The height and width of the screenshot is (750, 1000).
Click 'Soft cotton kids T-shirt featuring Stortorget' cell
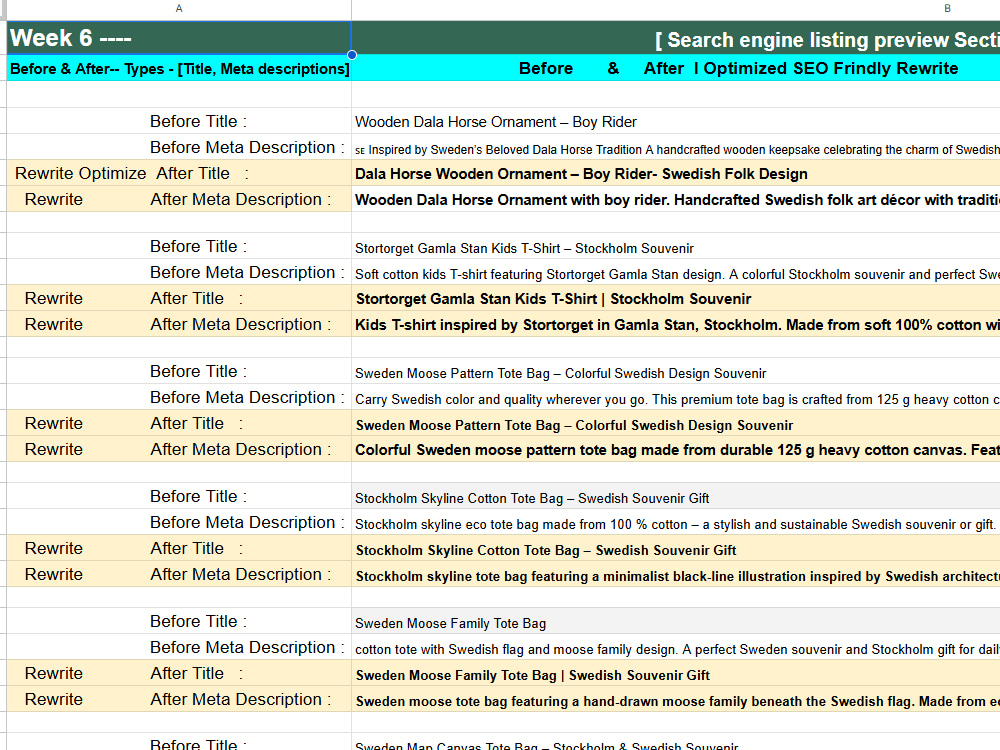(675, 272)
